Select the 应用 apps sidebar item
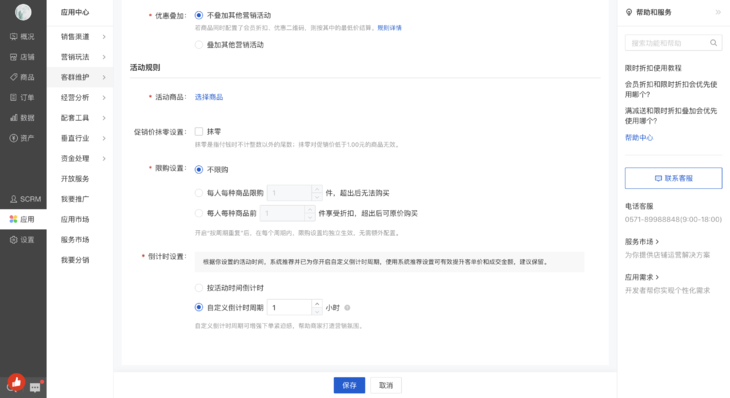Image resolution: width=730 pixels, height=398 pixels. coord(22,219)
